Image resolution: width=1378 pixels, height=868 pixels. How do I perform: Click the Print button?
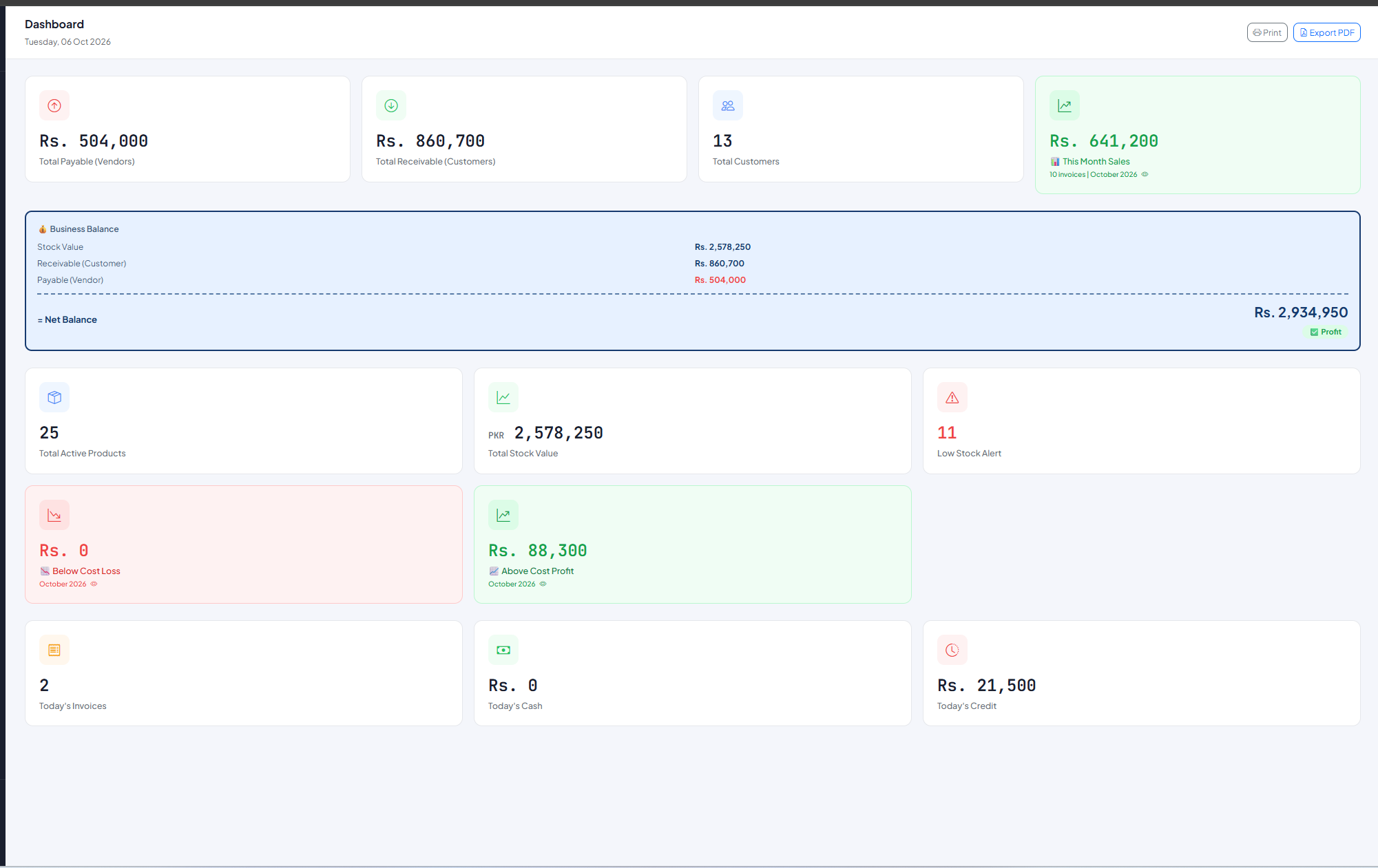tap(1266, 32)
